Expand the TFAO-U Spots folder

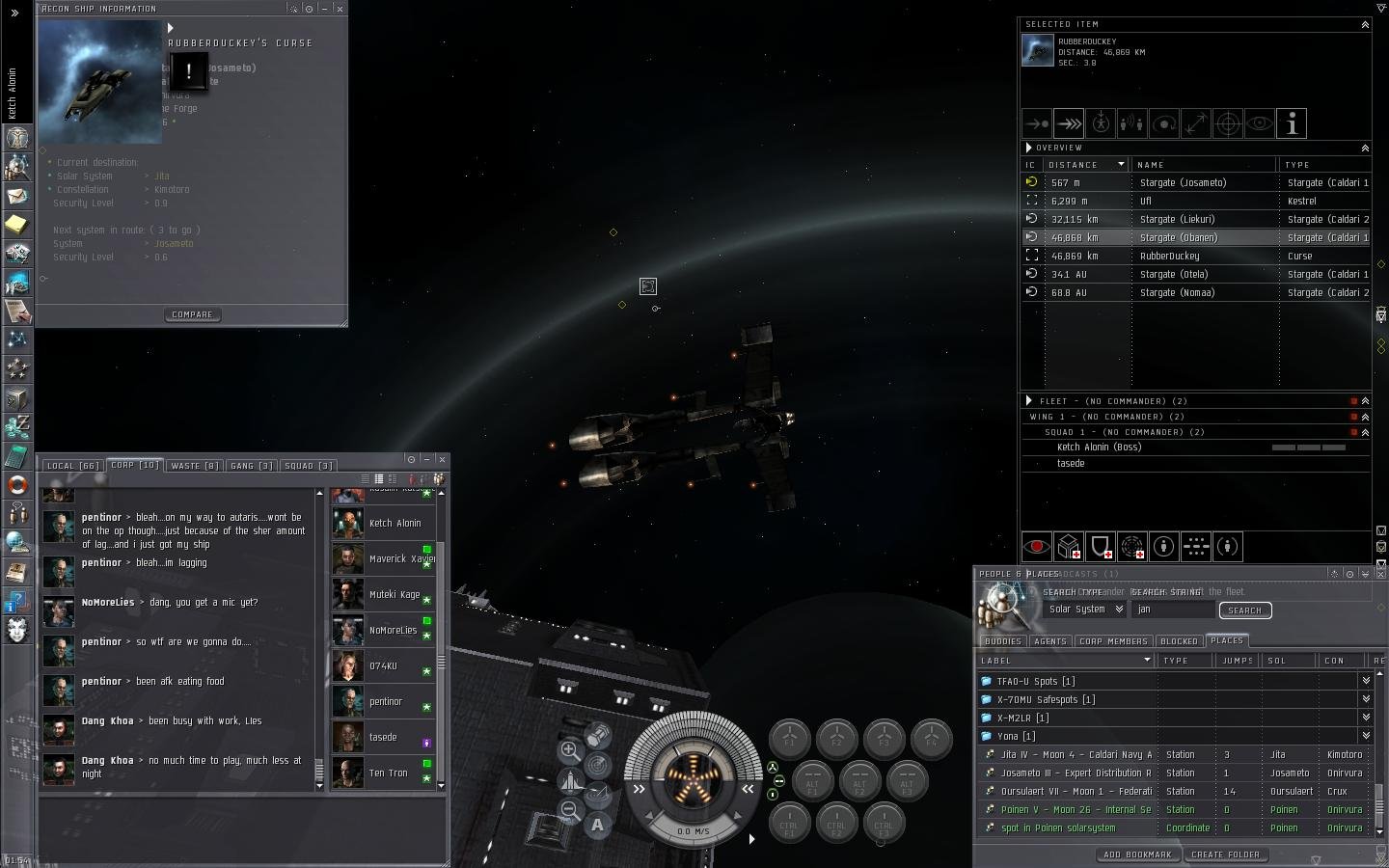(1366, 681)
